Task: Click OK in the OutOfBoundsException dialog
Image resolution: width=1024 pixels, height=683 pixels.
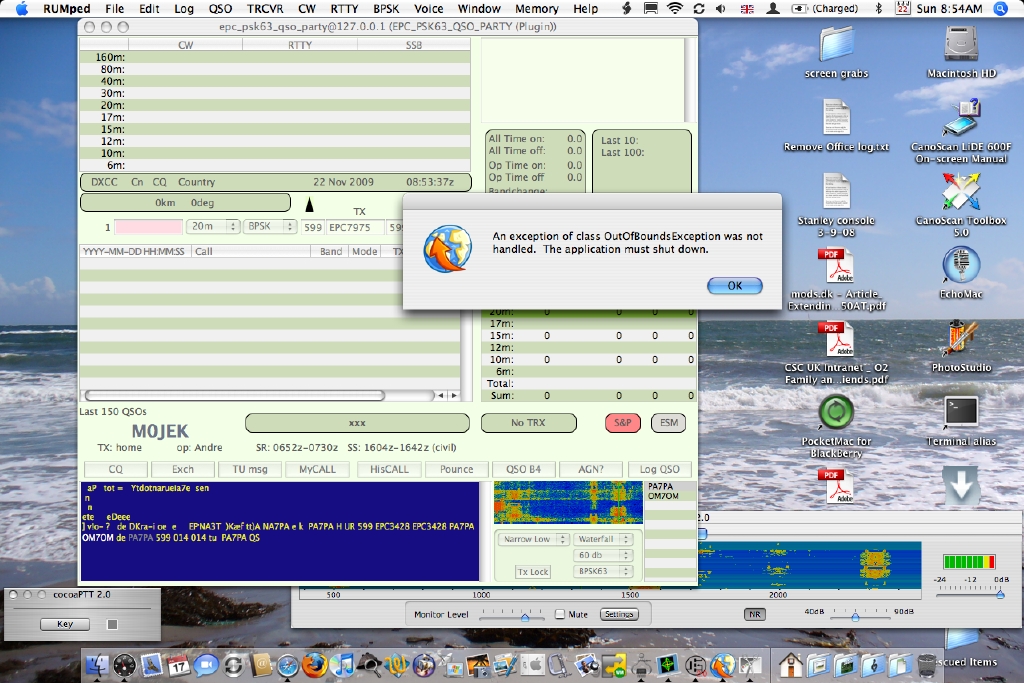Action: point(734,286)
